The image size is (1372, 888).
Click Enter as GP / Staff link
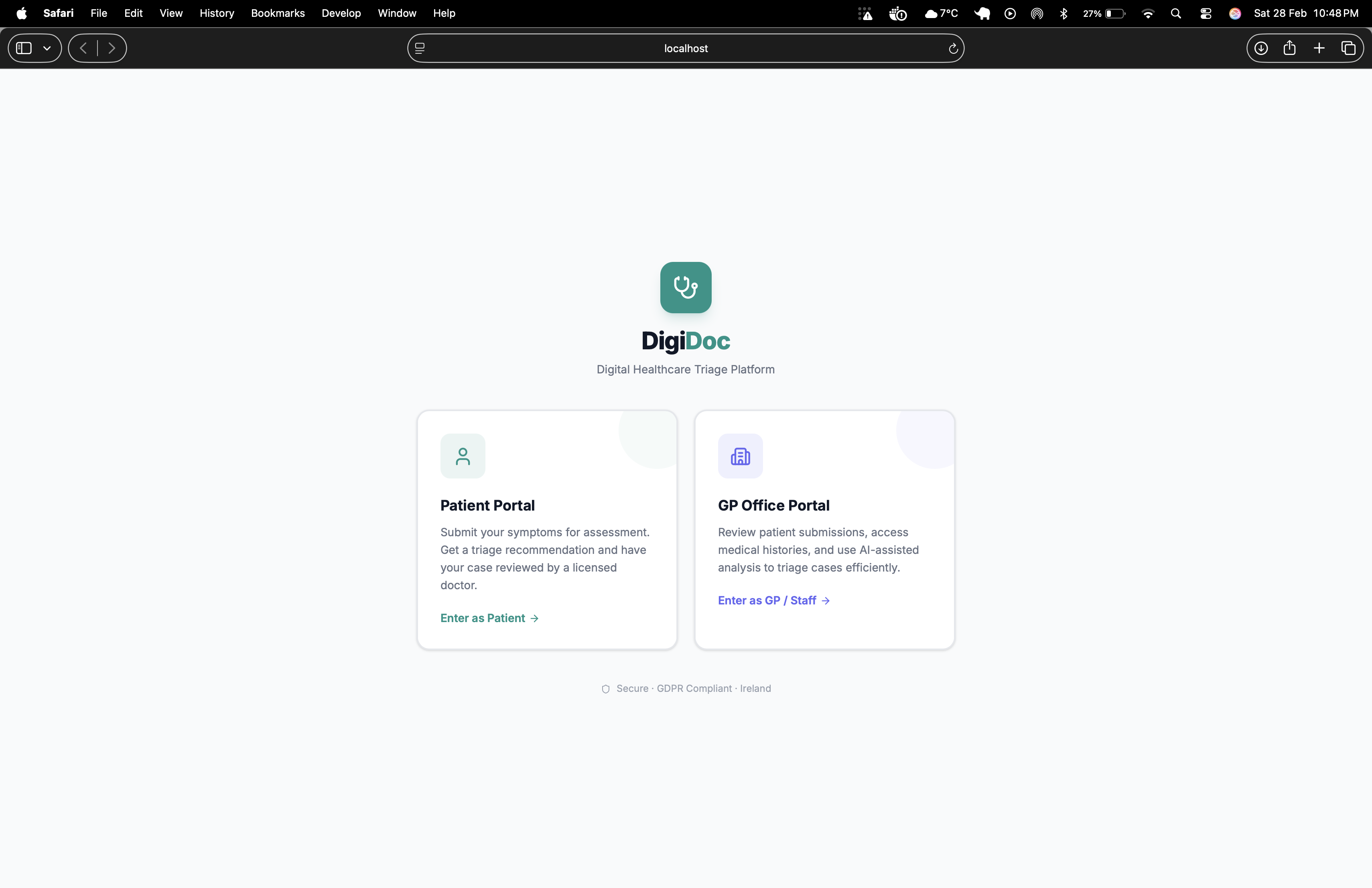point(773,600)
